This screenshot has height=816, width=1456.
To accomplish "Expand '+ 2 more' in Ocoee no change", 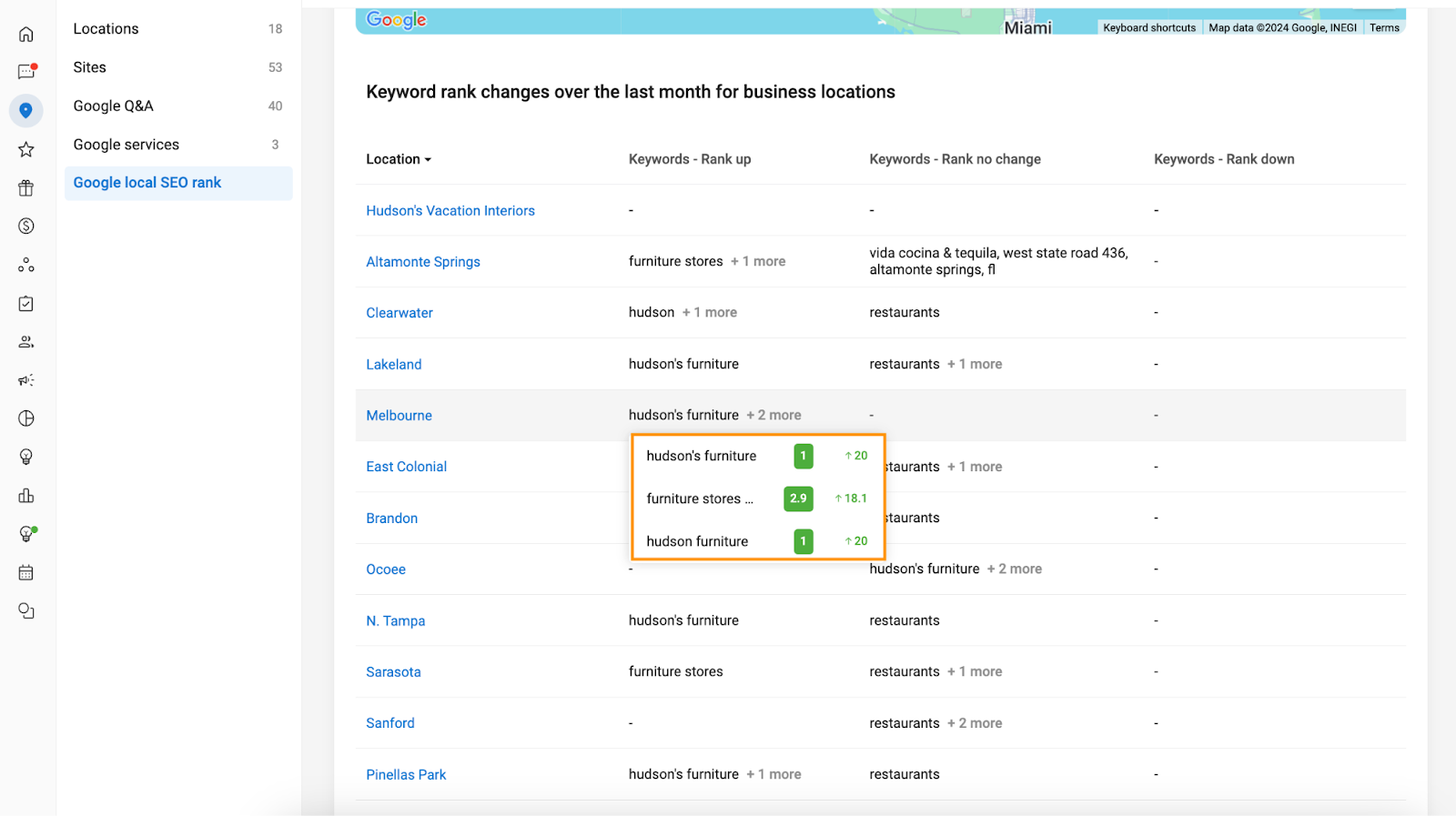I will pyautogui.click(x=1015, y=569).
